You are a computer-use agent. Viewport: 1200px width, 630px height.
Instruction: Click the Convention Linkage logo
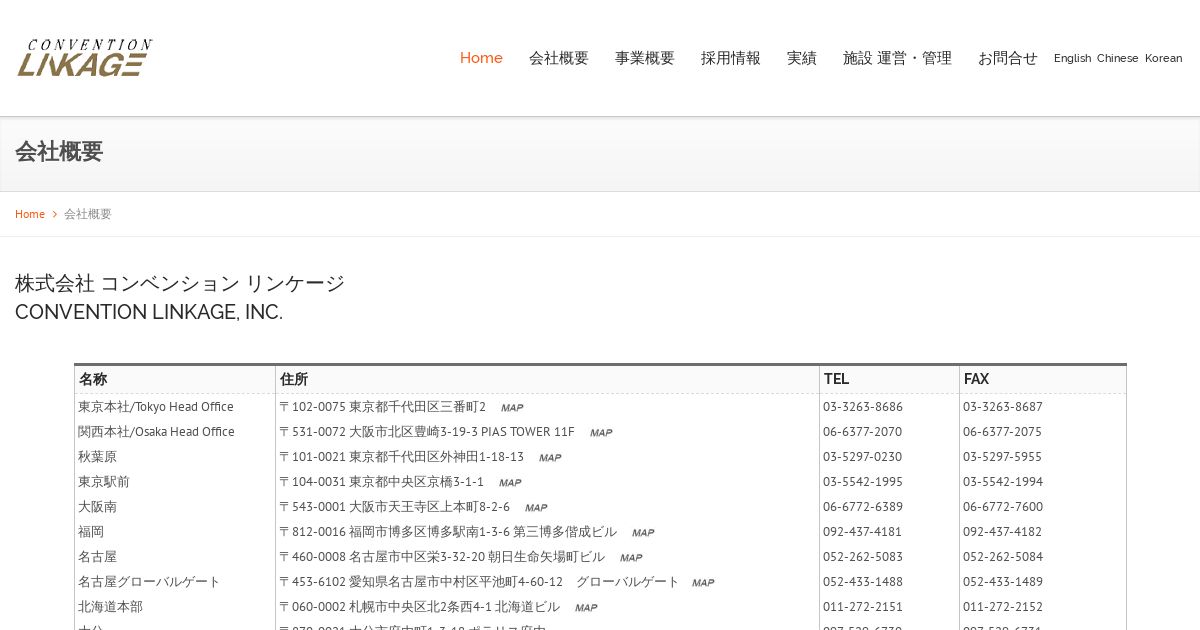85,58
